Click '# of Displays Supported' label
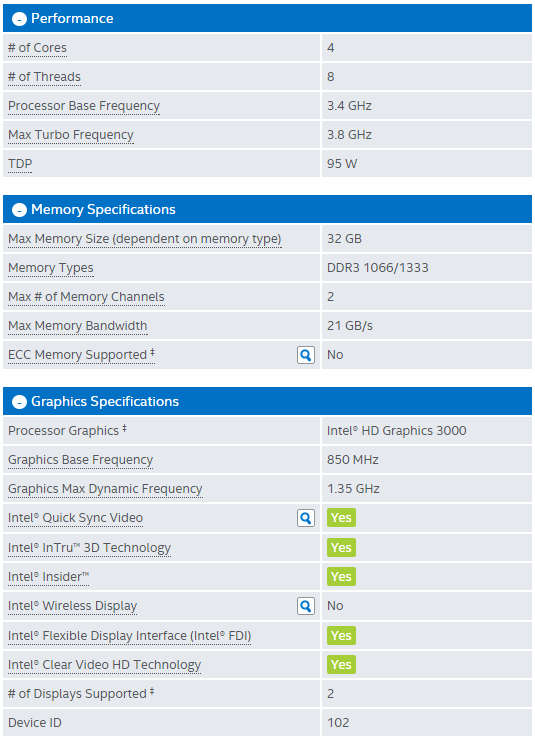This screenshot has height=740, width=535. (x=81, y=694)
